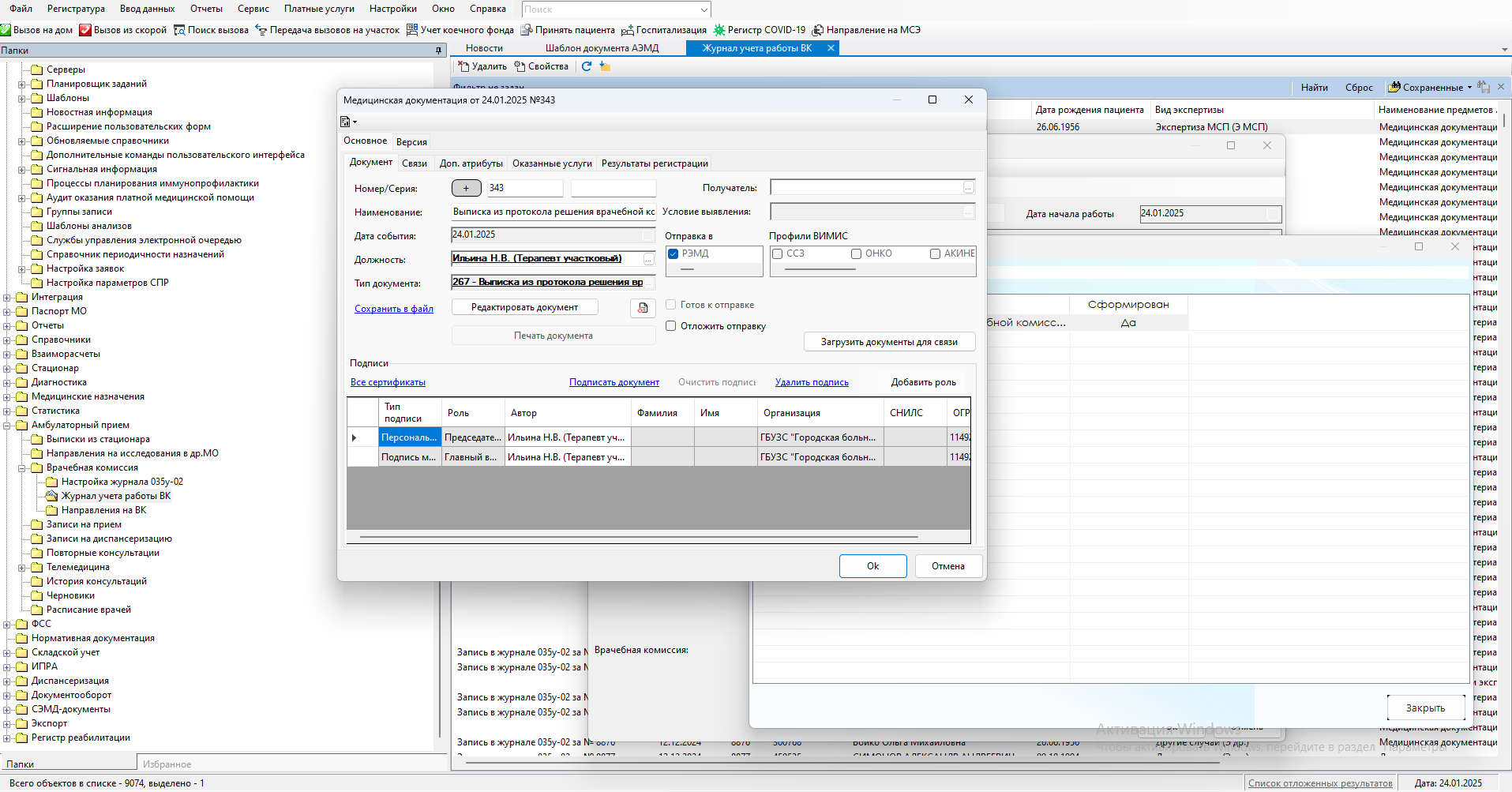Click the Редактировать документ button
The height and width of the screenshot is (792, 1512).
point(524,307)
